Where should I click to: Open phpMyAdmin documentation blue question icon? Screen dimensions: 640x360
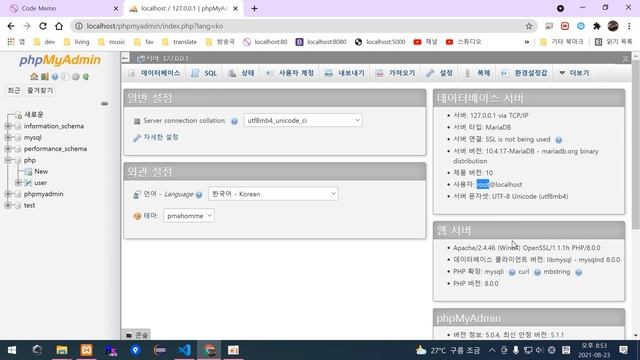pyautogui.click(x=55, y=76)
